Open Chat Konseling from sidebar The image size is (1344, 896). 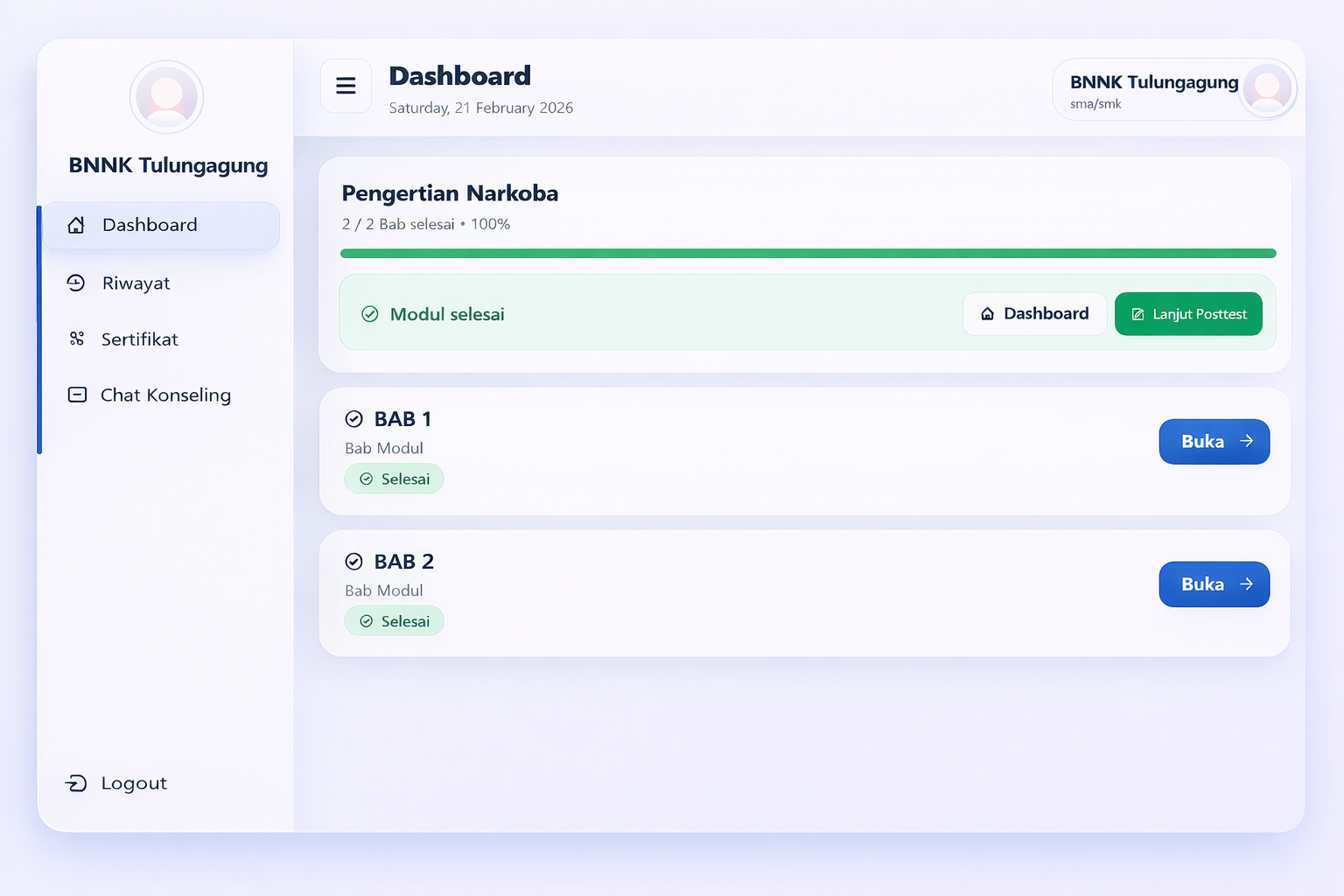pos(165,395)
